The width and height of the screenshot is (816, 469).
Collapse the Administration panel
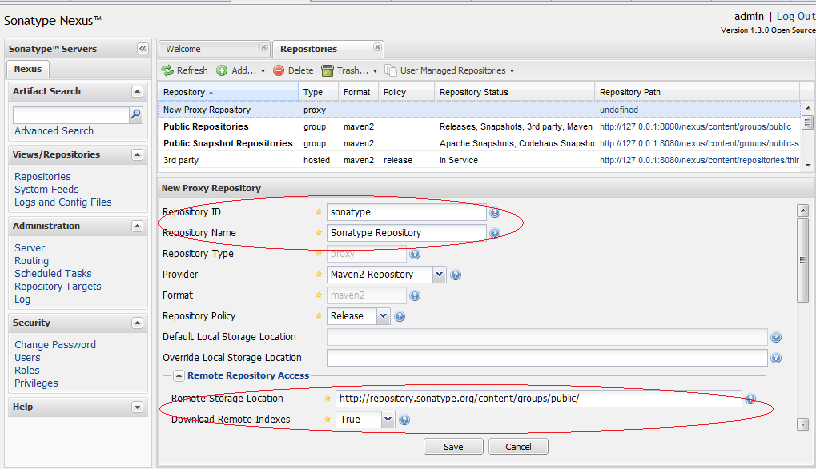click(137, 226)
